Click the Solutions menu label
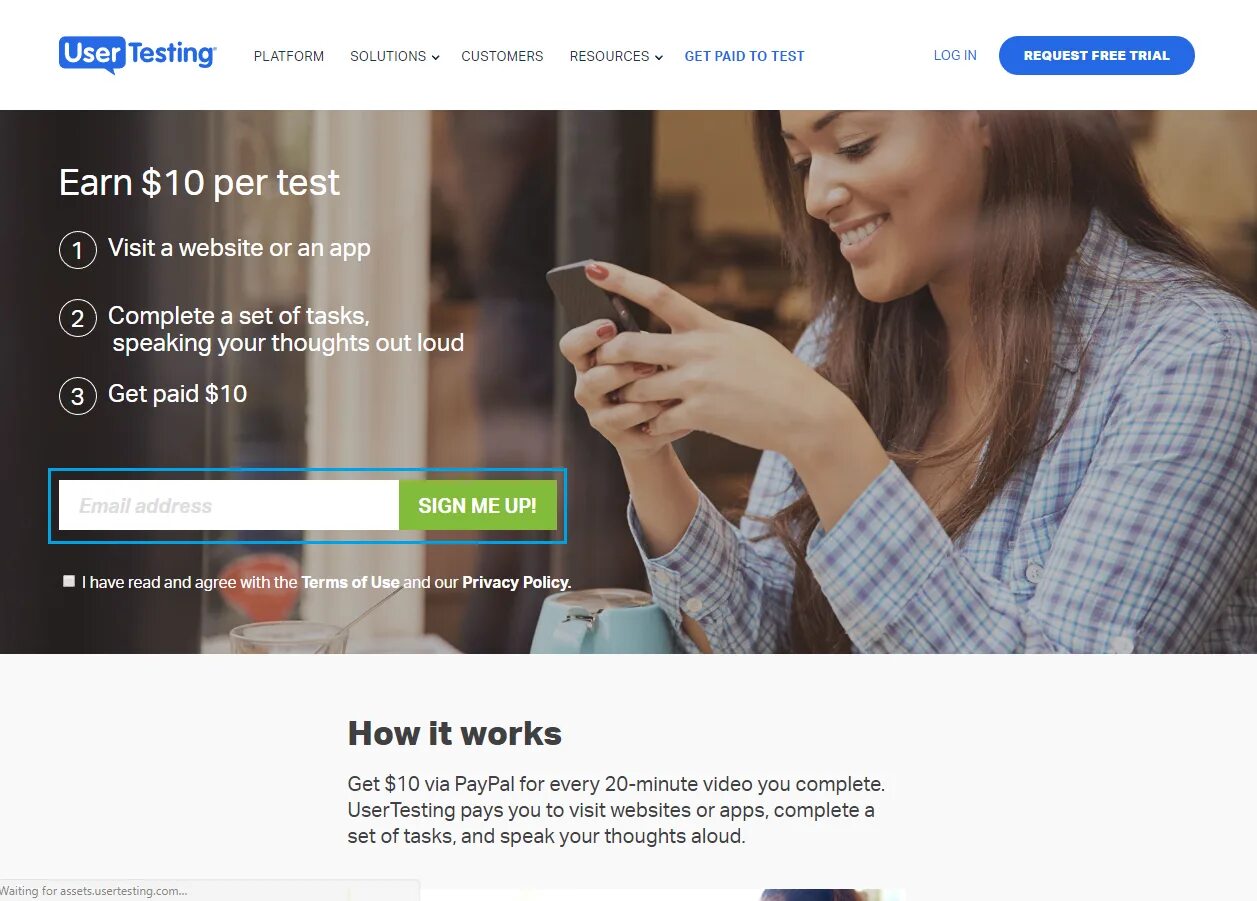 [x=388, y=56]
